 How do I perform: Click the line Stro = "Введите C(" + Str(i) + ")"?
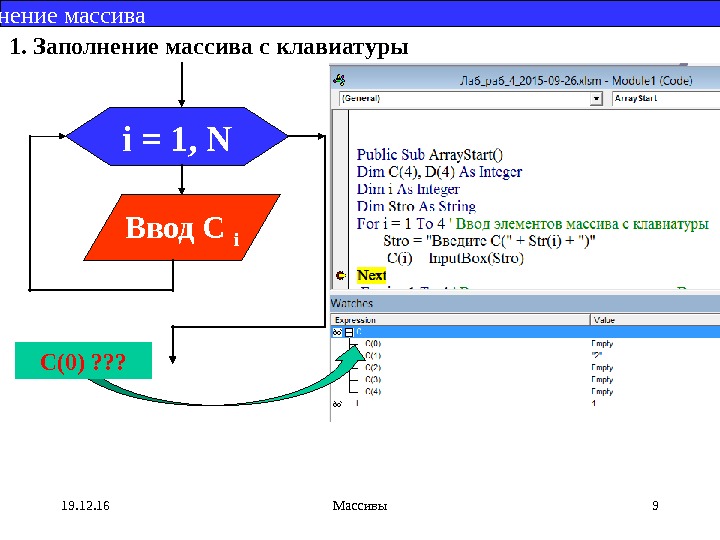(489, 241)
